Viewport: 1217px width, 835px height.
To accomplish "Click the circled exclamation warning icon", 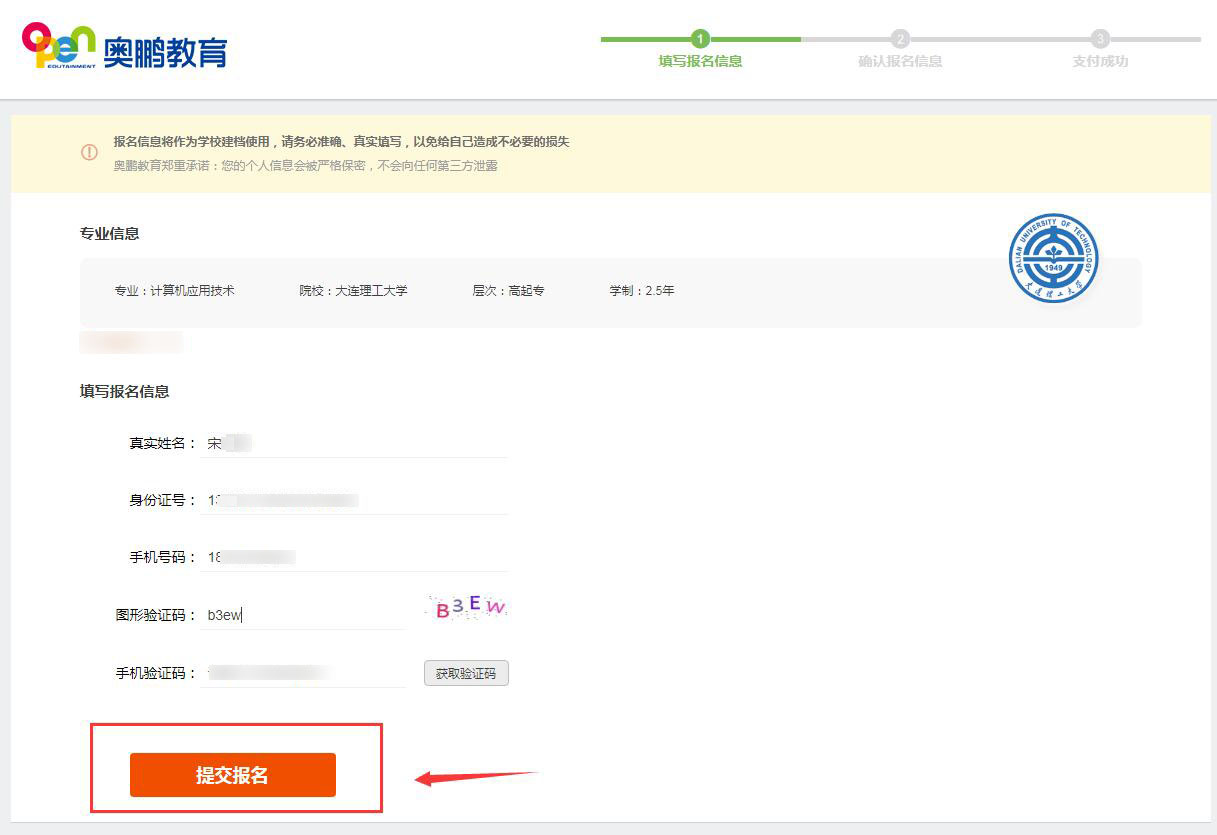I will tap(90, 153).
